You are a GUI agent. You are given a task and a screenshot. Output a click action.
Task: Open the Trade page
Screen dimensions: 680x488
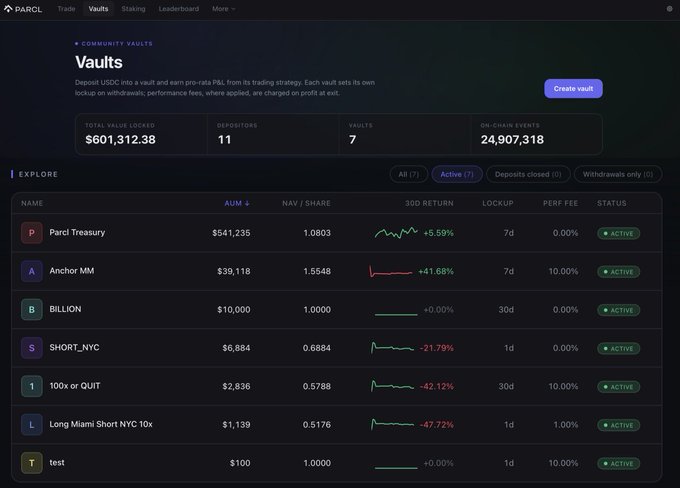coord(66,9)
